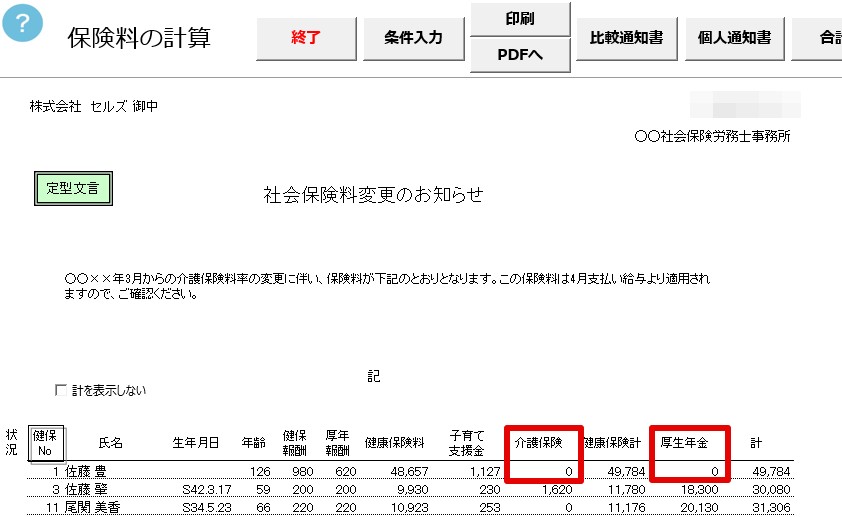Click health insurance value 9,930
Viewport: 842px width, 517px height.
coord(413,490)
